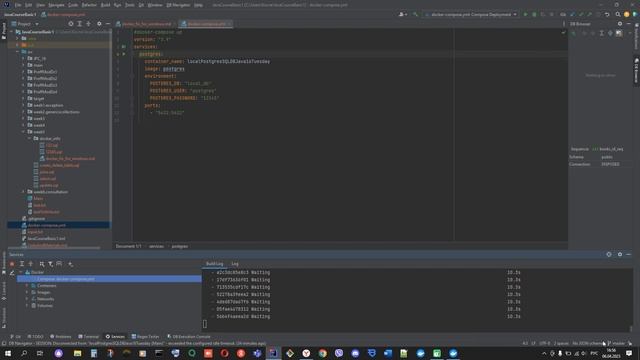This screenshot has height=360, width=640.
Task: Expand all nodes icon in Services toolbar
Action: click(22, 264)
